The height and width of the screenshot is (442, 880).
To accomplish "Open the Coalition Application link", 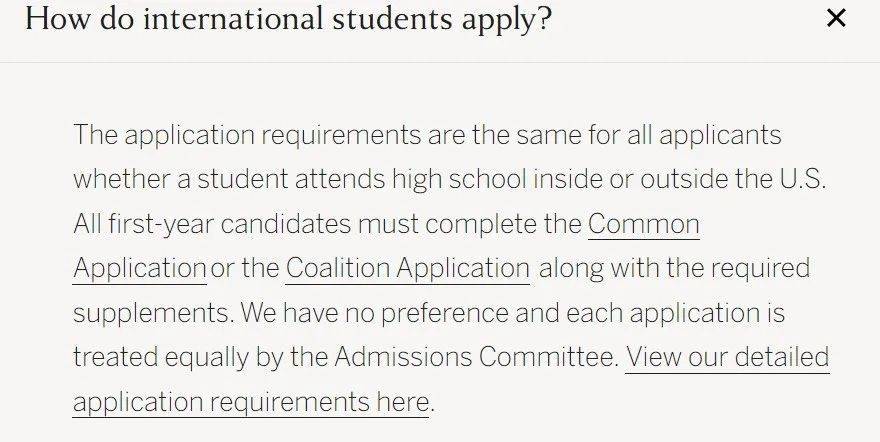I will (407, 268).
